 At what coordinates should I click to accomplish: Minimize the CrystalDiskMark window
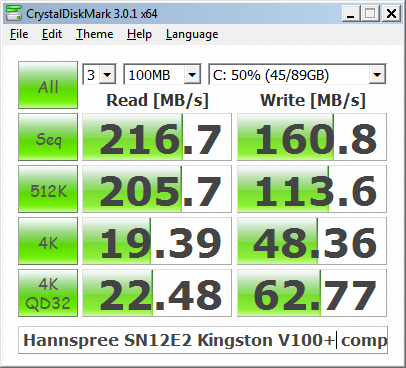[x=351, y=14]
